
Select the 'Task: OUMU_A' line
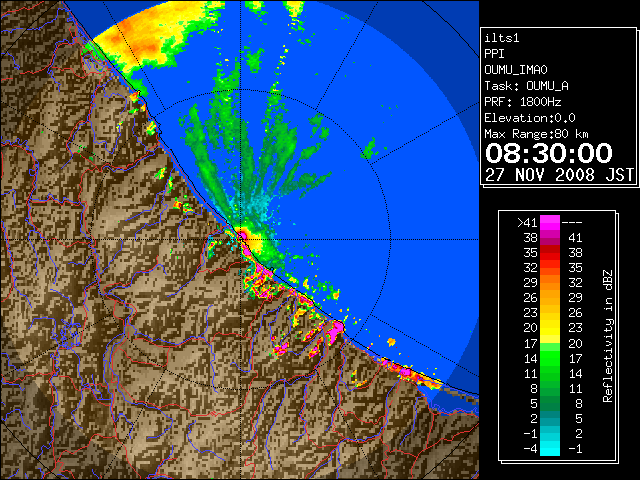coord(527,86)
